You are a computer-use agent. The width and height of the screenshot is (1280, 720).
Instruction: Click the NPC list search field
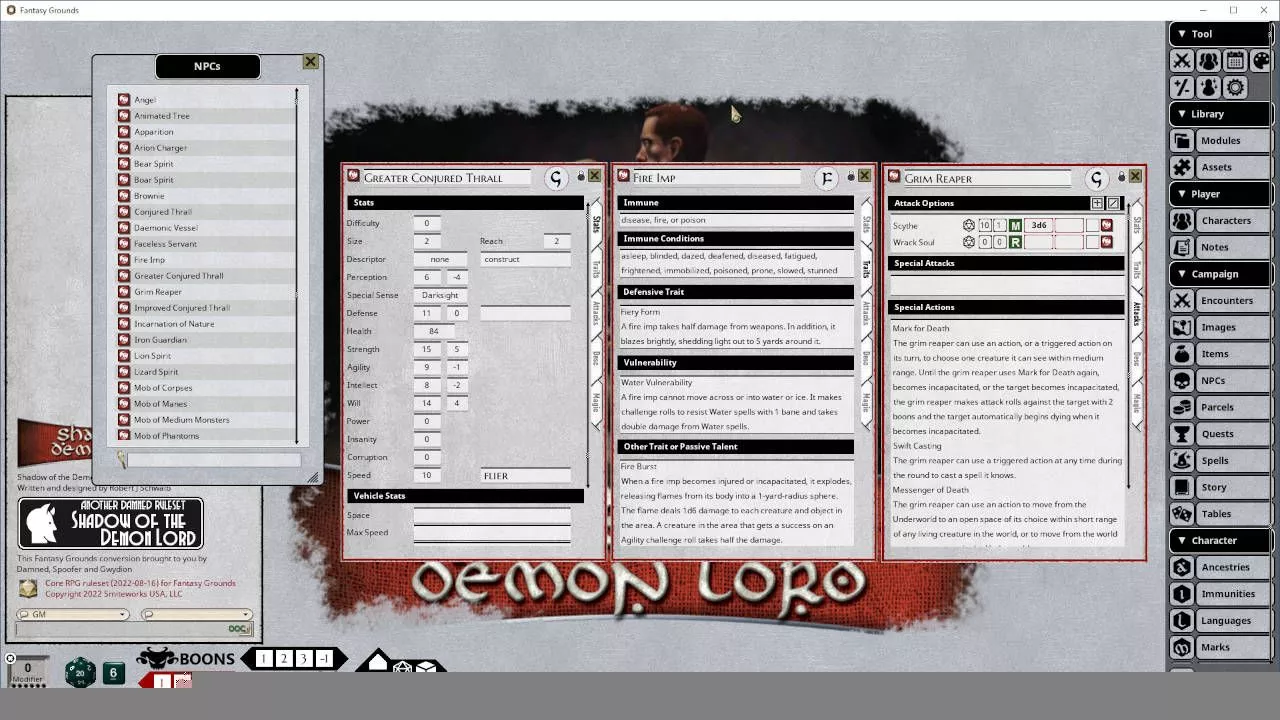[213, 460]
